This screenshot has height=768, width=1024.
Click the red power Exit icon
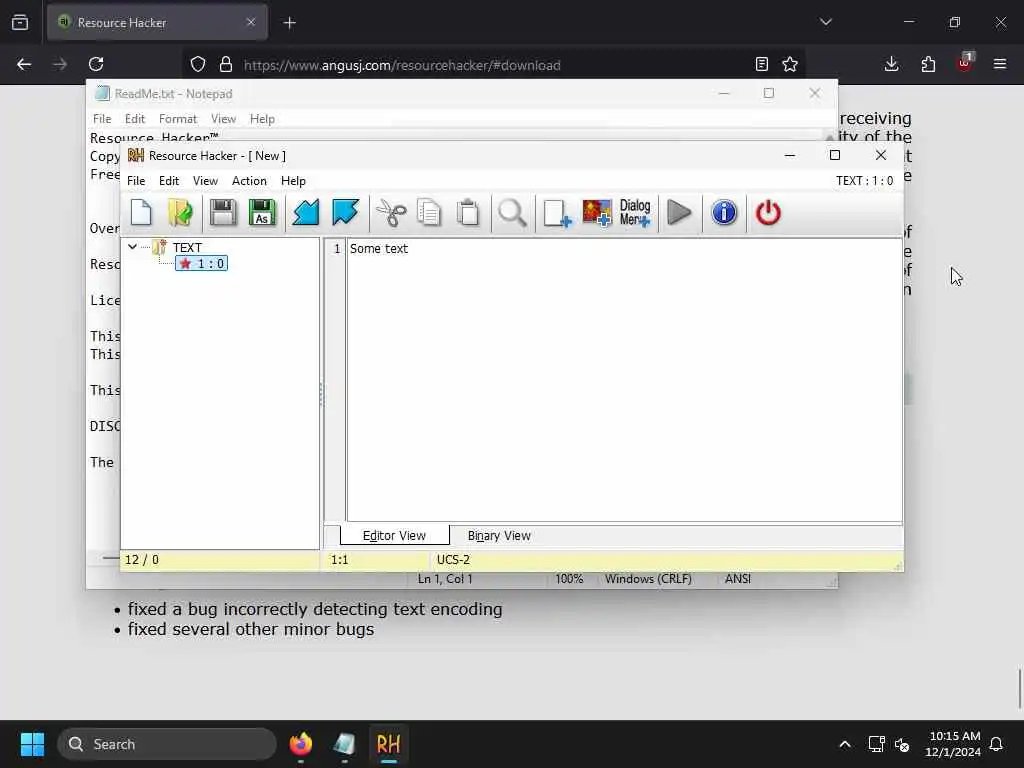click(x=768, y=213)
